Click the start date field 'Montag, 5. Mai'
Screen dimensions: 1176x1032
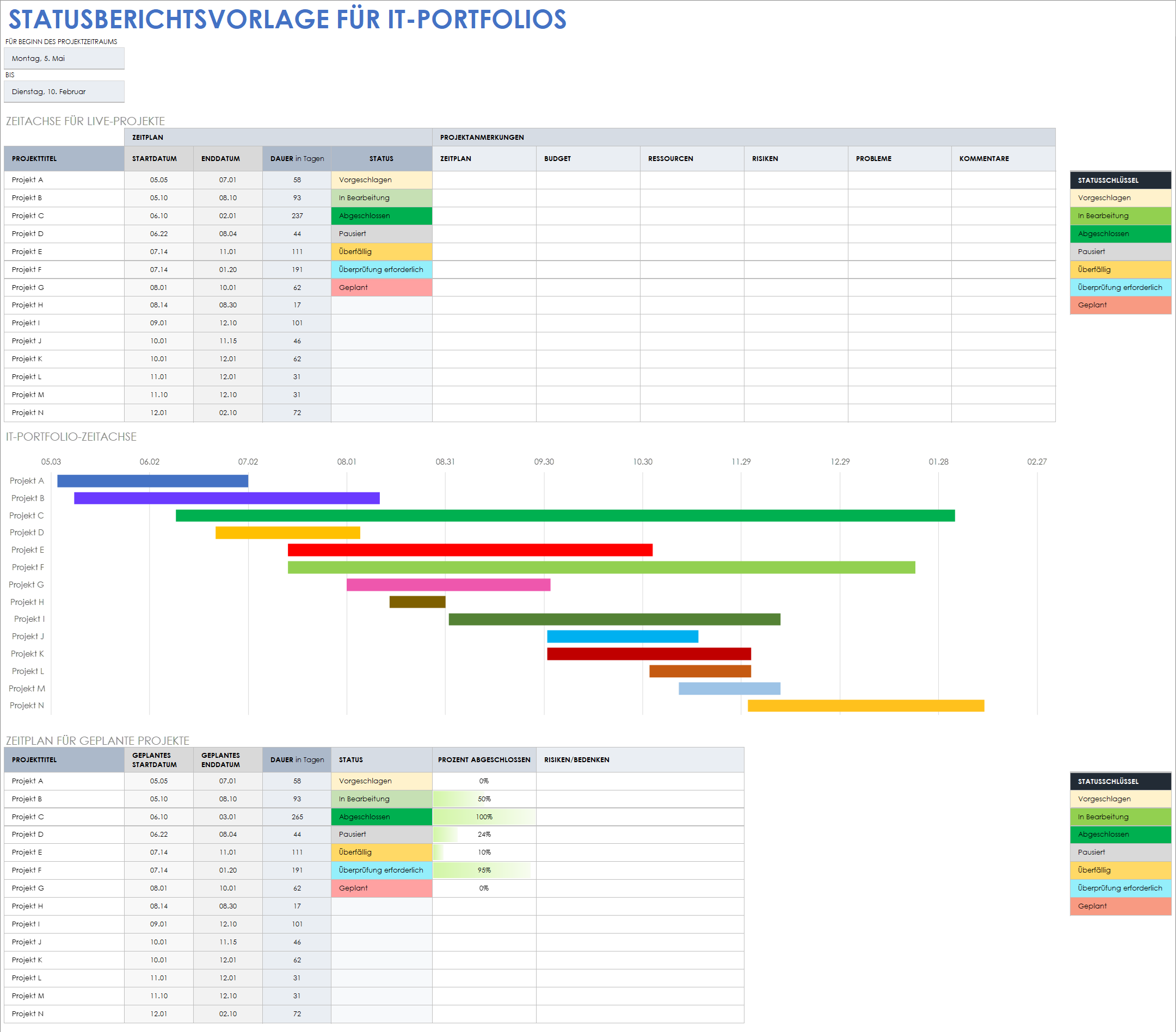64,58
